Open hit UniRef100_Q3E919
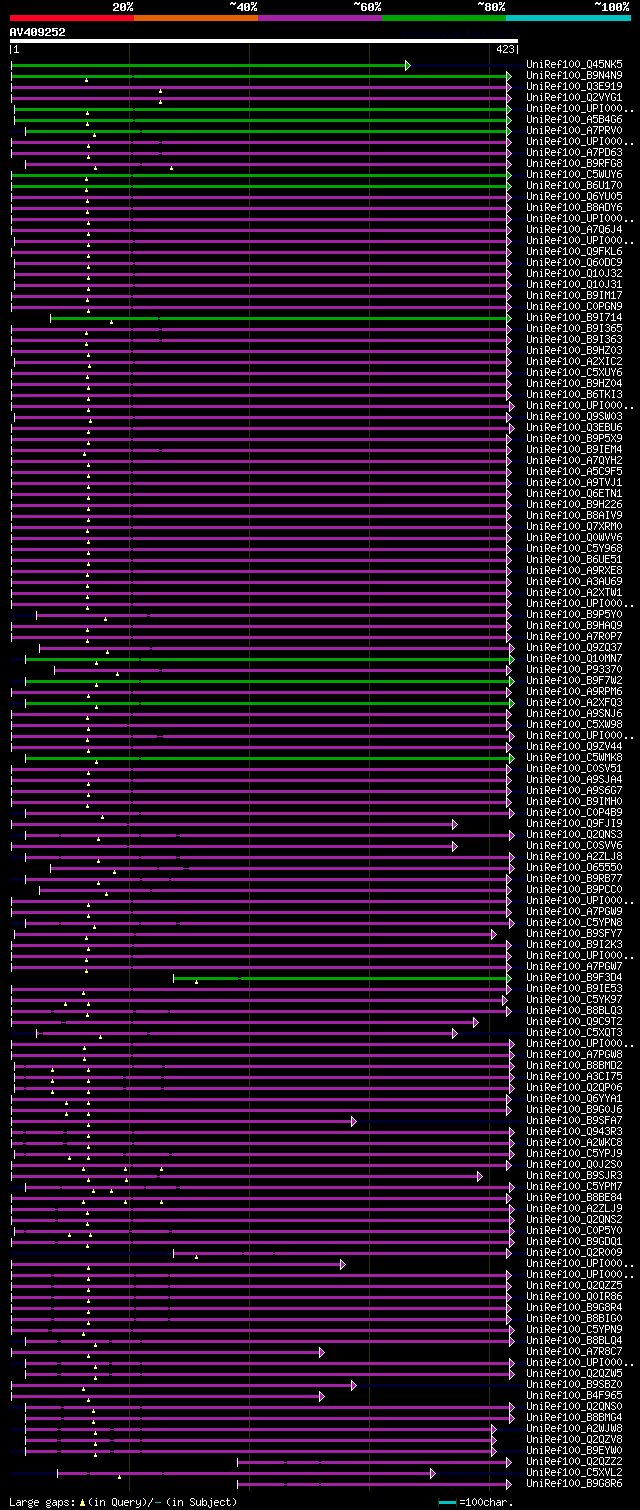This screenshot has height=1510, width=640. [575, 87]
